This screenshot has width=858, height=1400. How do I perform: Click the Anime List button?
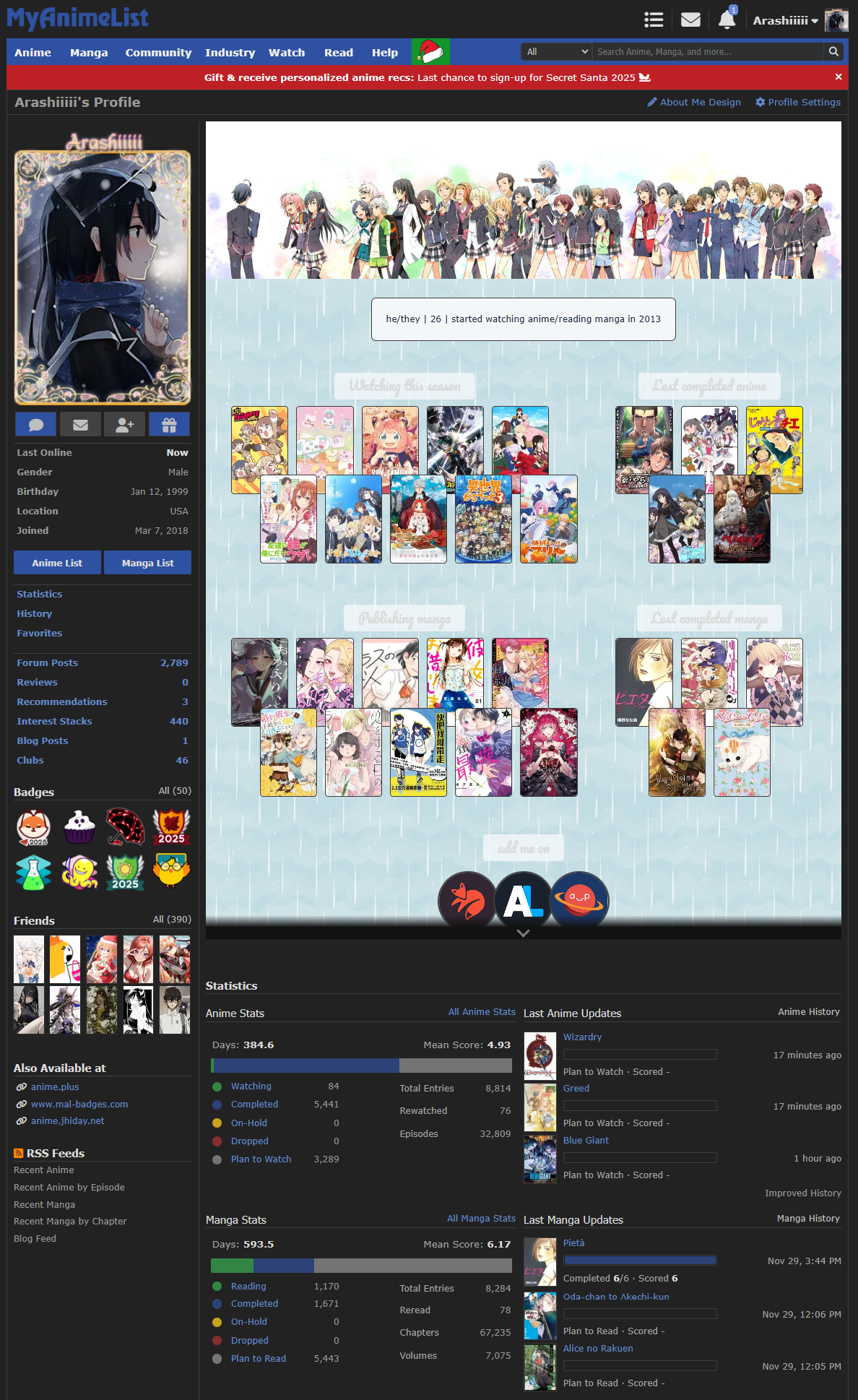coord(57,563)
